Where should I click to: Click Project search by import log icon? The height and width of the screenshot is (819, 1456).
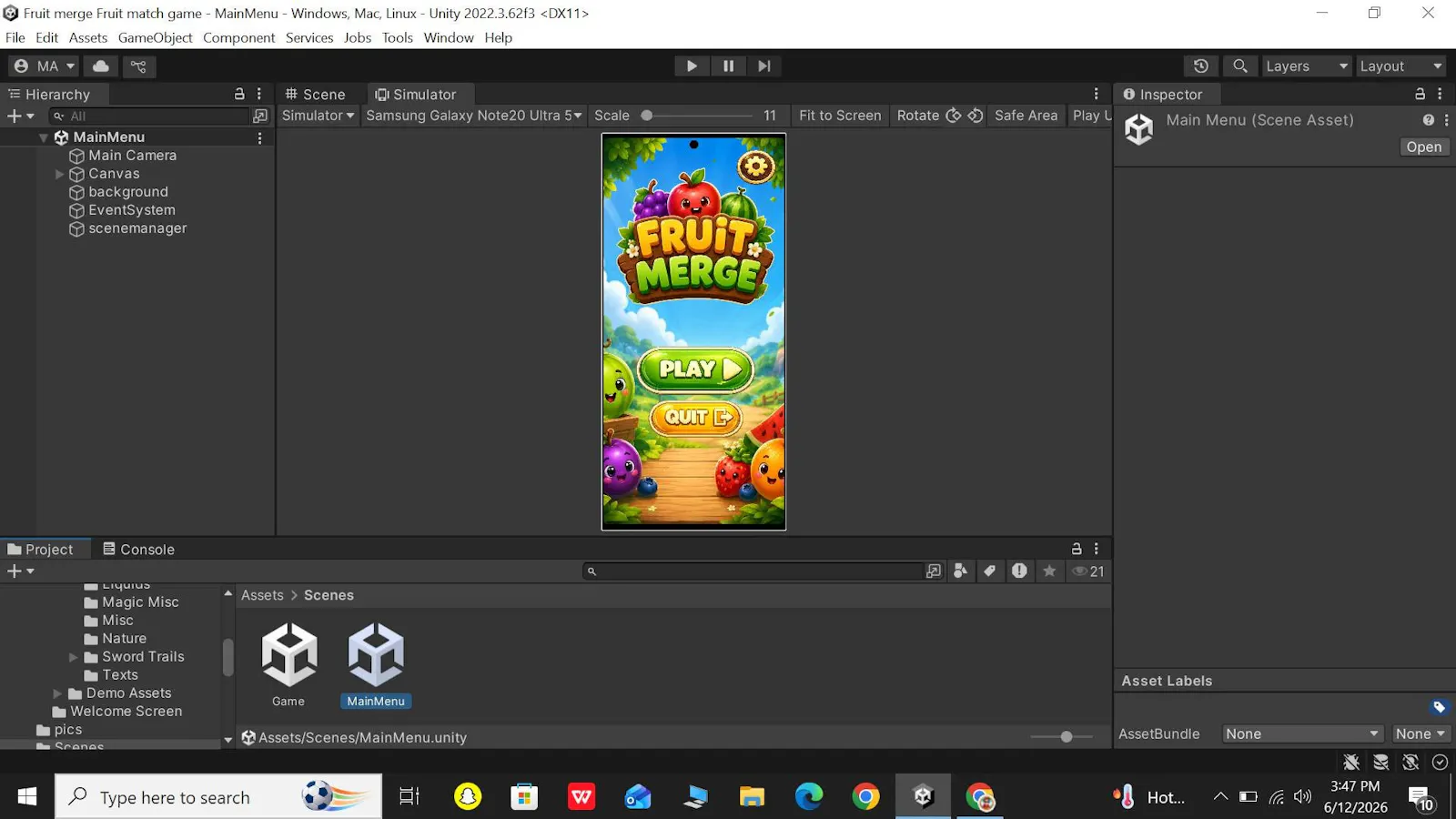click(x=1019, y=571)
